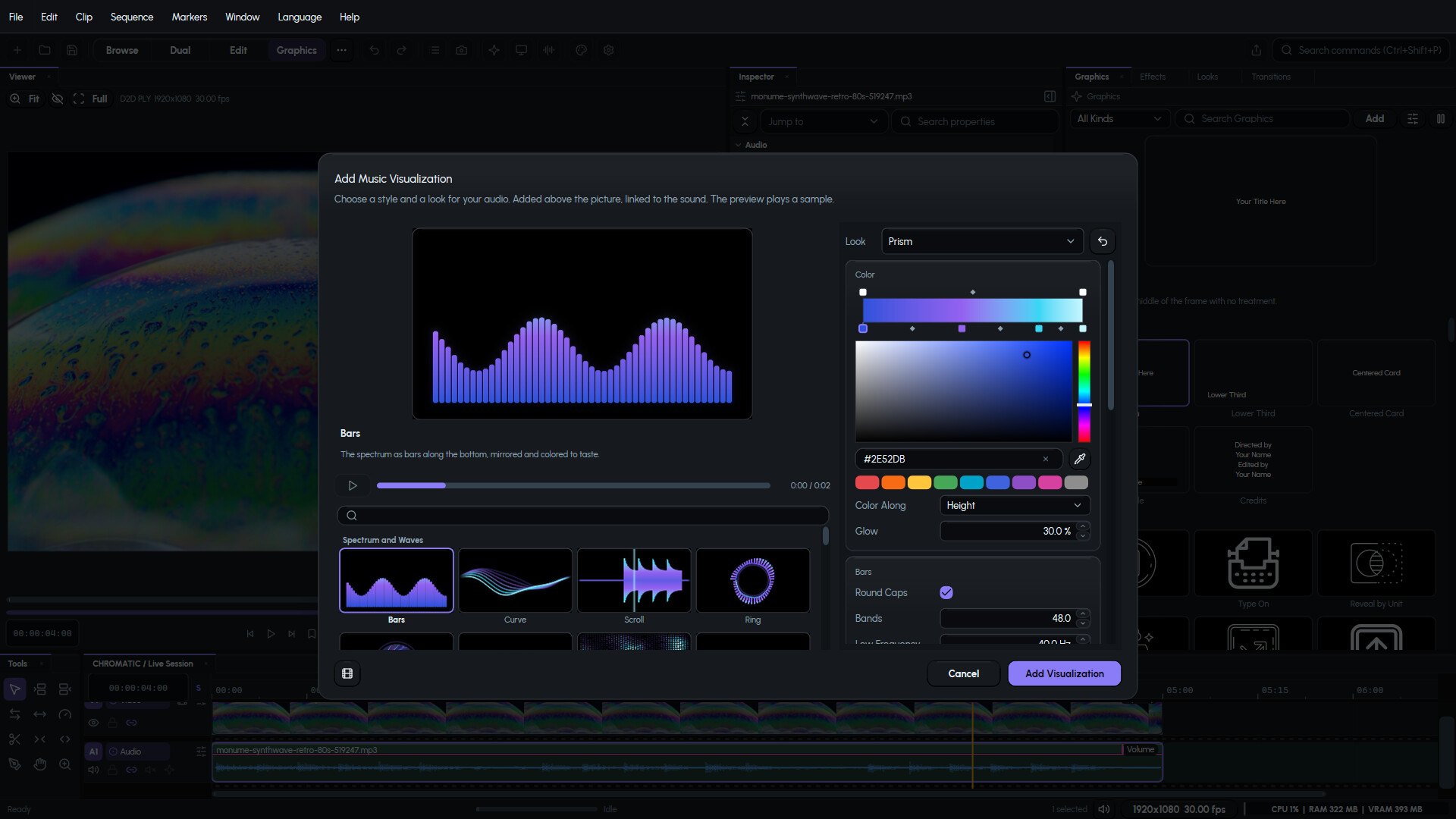Image resolution: width=1456 pixels, height=819 pixels.
Task: Clear the #2E52DB hex color field
Action: coord(1046,459)
